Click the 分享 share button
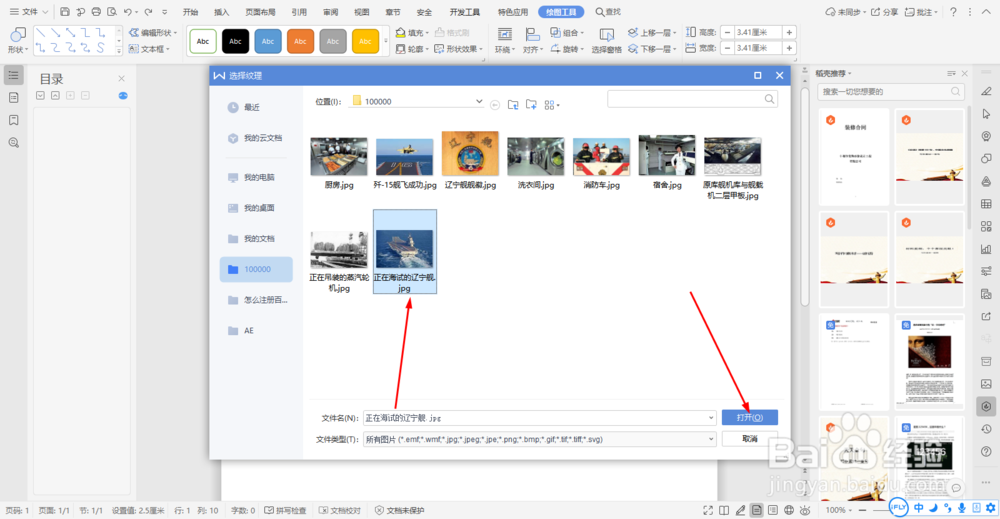Screen dimensions: 1000x519 pos(885,11)
